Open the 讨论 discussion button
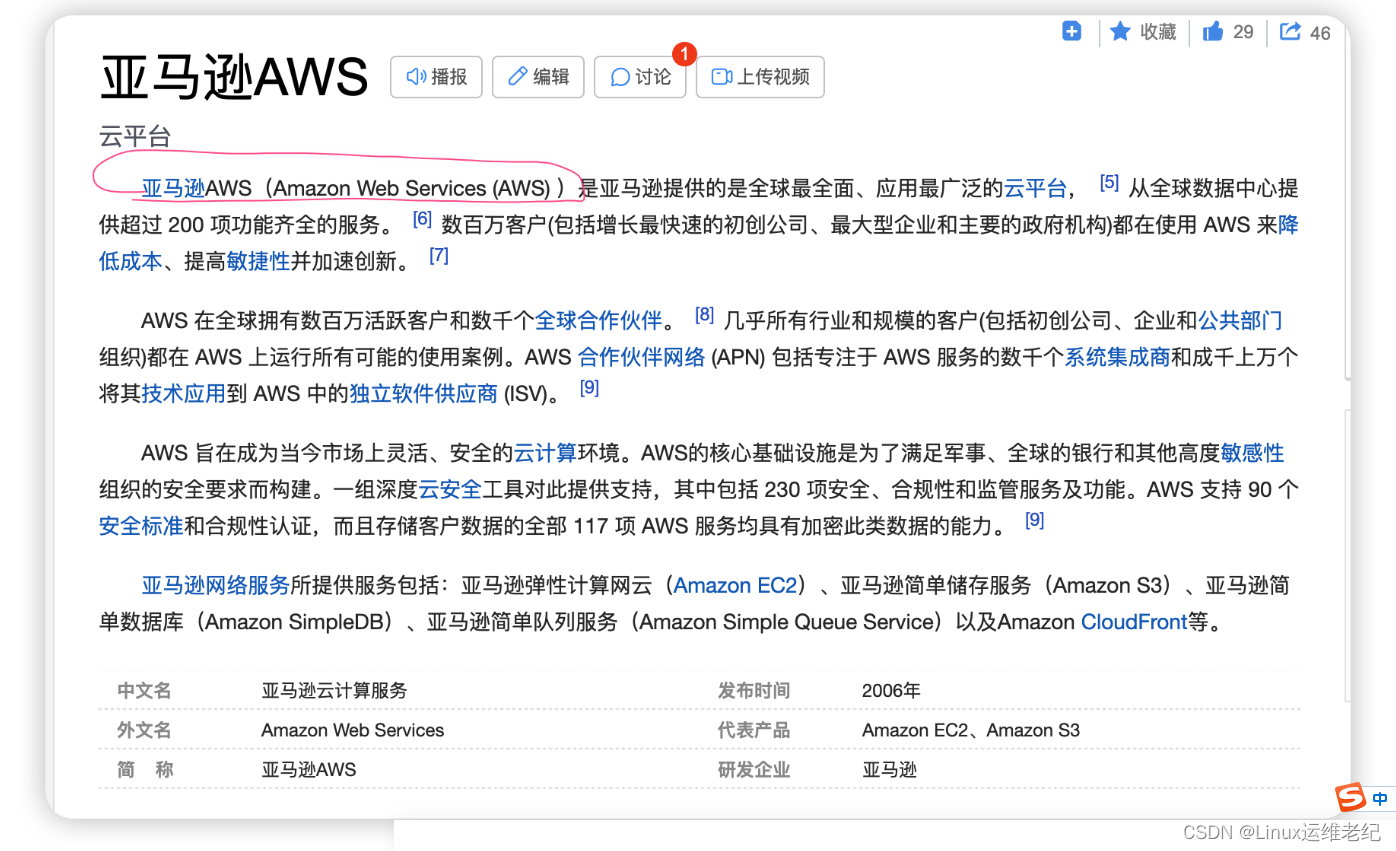Viewport: 1396px width, 851px height. click(640, 77)
